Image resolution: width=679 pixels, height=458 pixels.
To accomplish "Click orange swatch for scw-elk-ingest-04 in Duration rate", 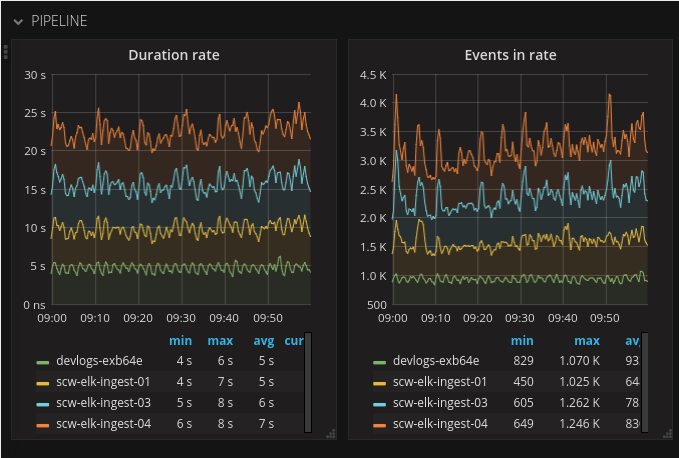I will pos(43,426).
